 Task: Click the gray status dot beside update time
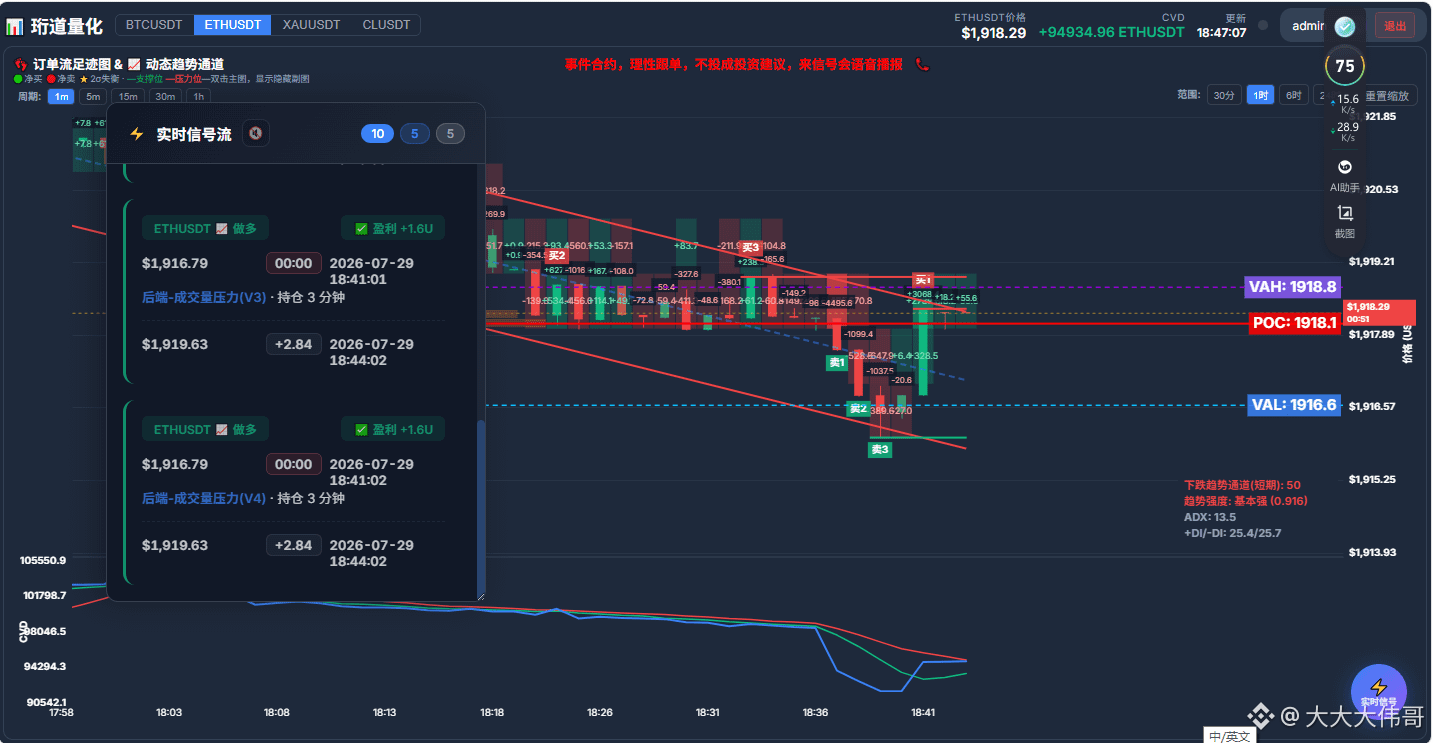pos(1263,25)
